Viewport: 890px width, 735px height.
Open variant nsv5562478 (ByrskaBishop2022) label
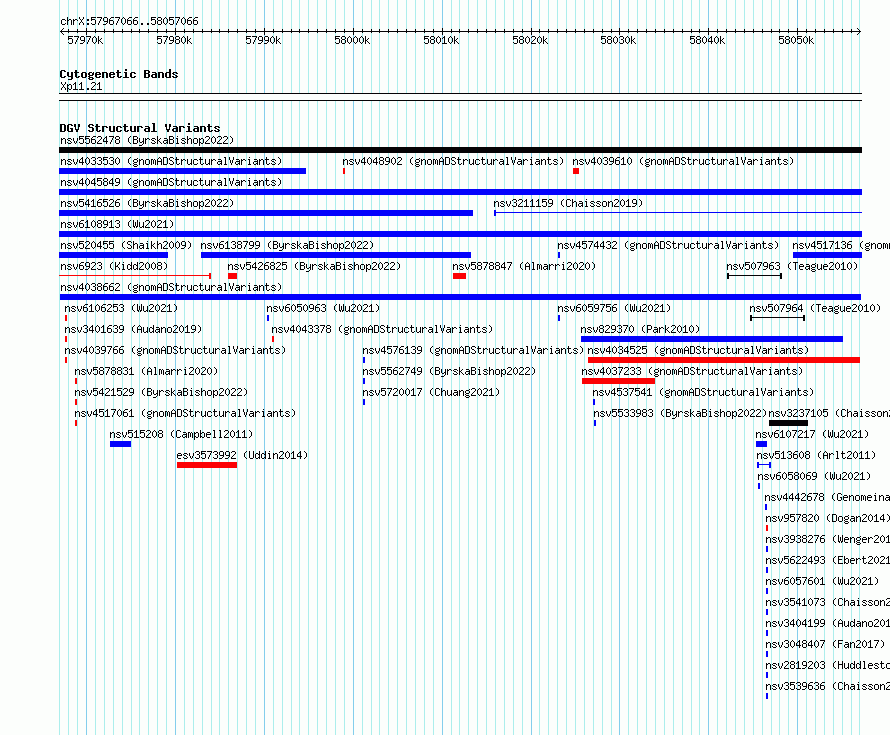pos(147,140)
